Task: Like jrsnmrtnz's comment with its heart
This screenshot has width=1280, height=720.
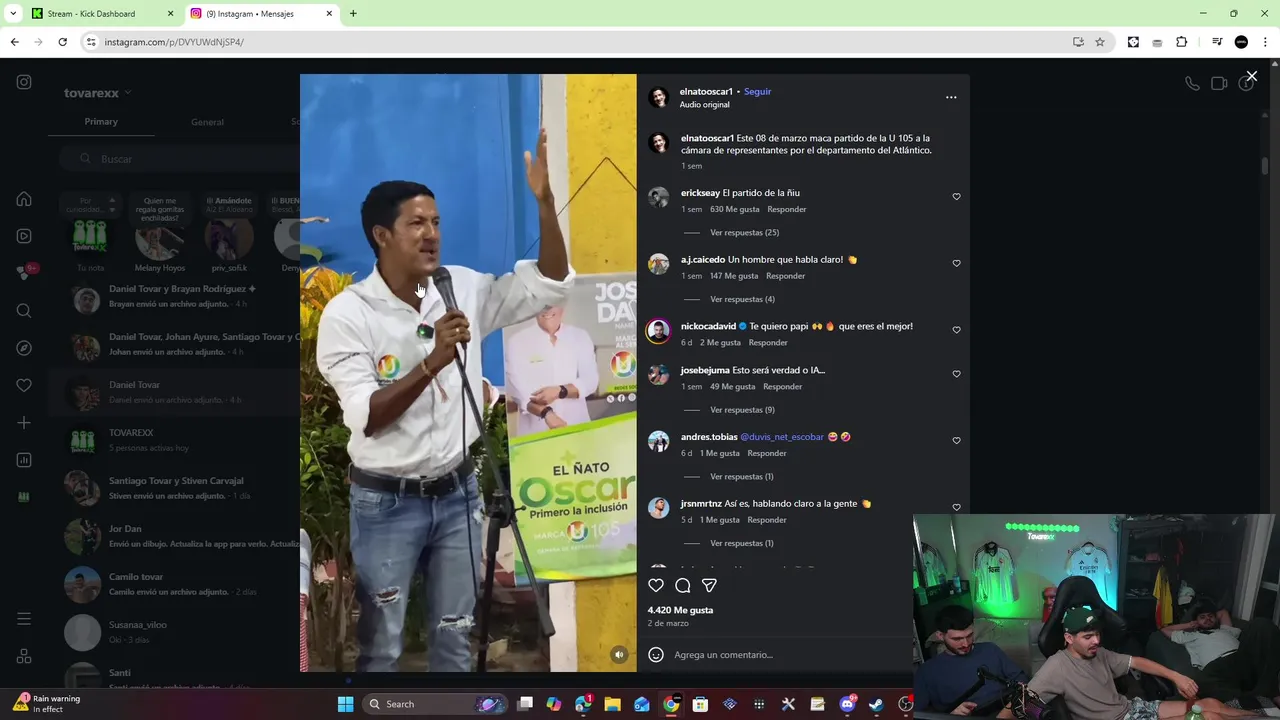Action: point(956,507)
